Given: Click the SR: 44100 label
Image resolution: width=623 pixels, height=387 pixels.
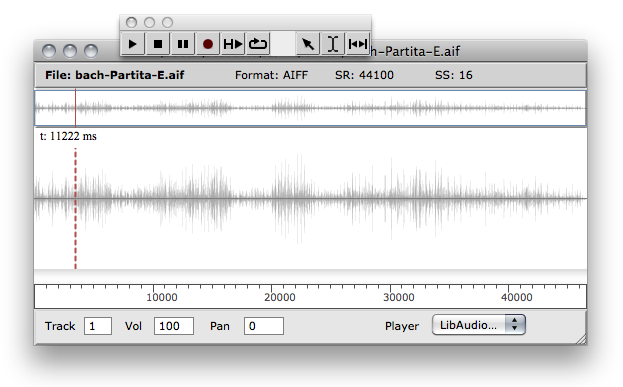Looking at the screenshot, I should pyautogui.click(x=364, y=75).
